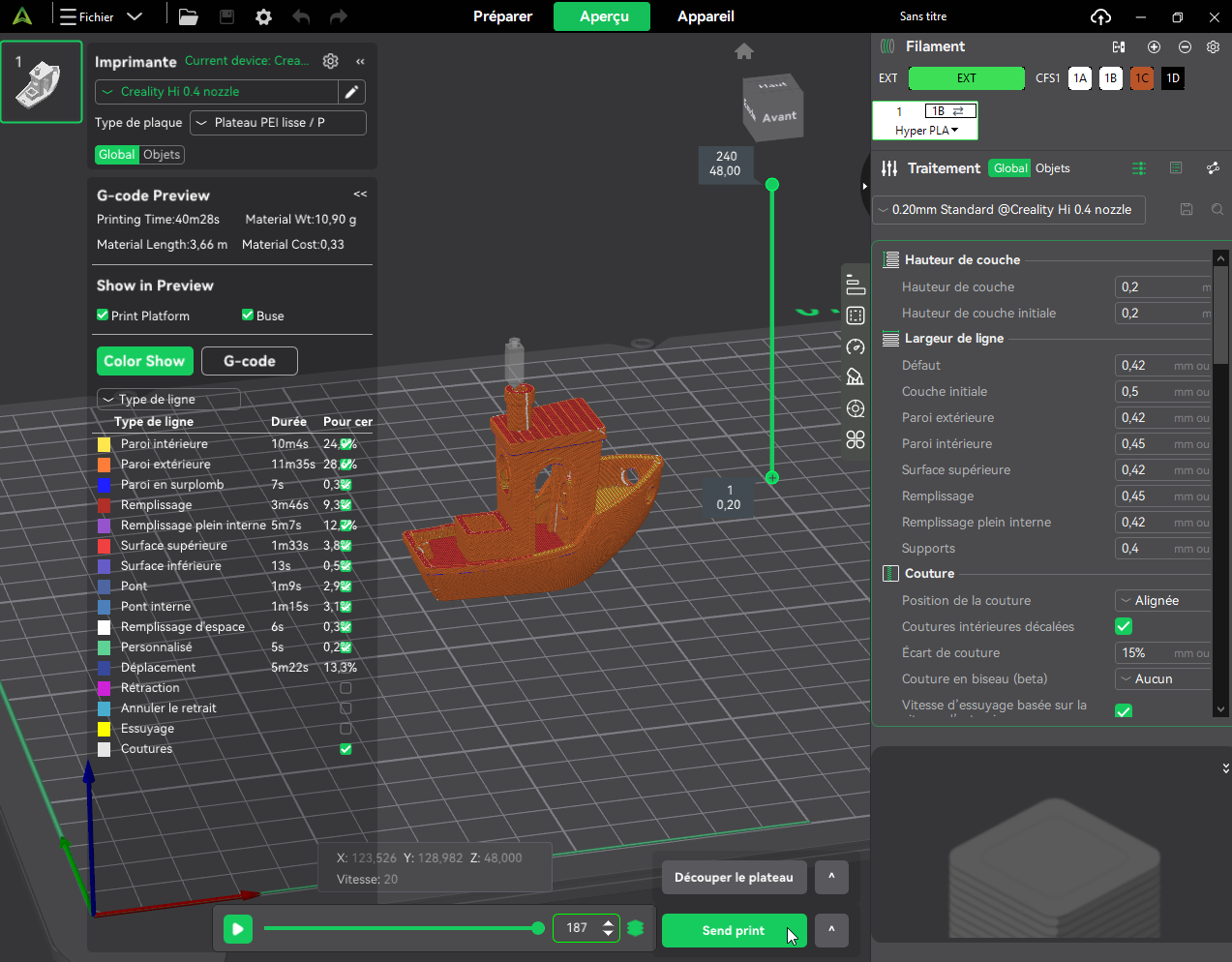The width and height of the screenshot is (1232, 962).
Task: Click the save floppy-disk icon
Action: tap(226, 16)
